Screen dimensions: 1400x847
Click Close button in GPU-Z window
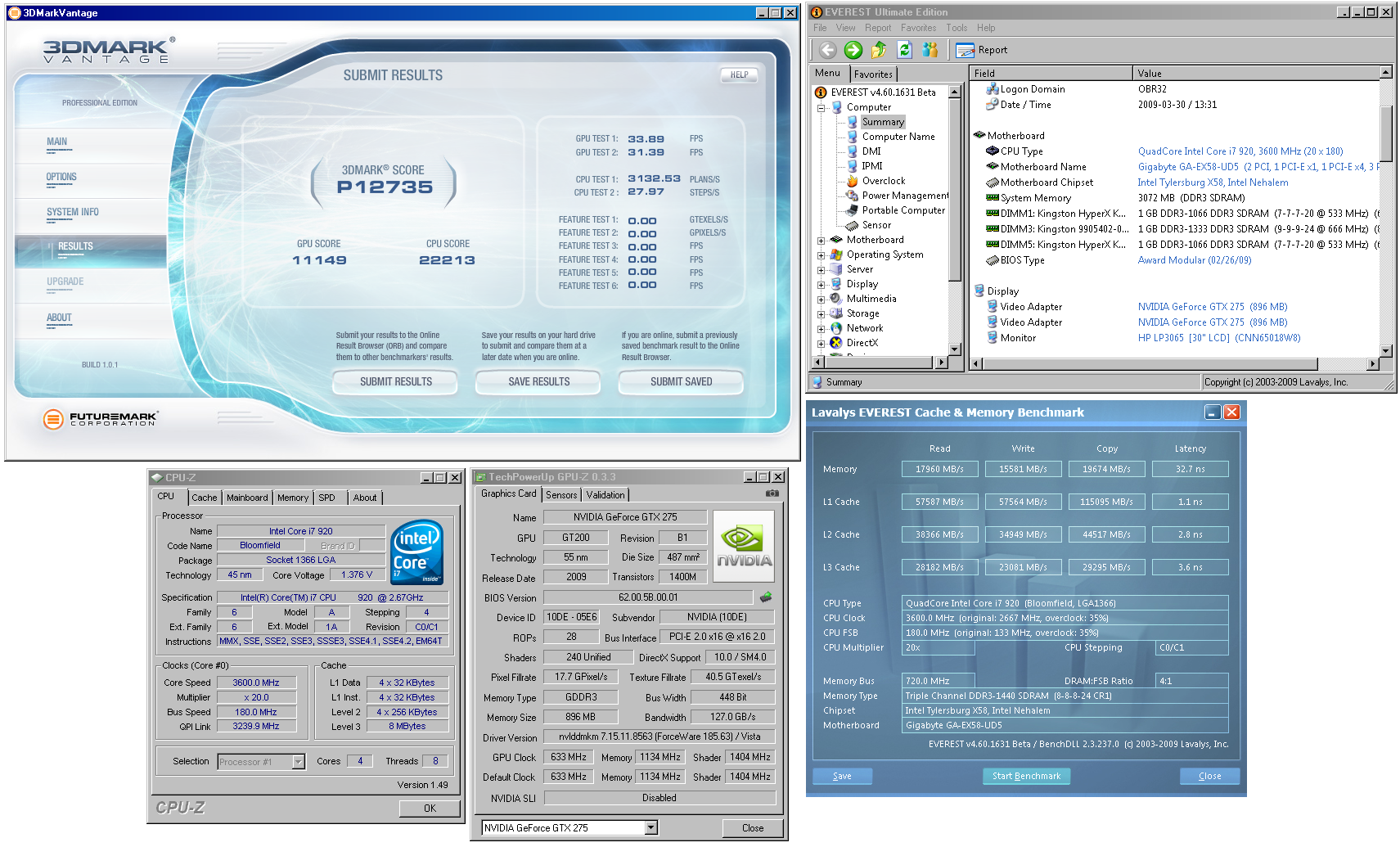coord(753,827)
